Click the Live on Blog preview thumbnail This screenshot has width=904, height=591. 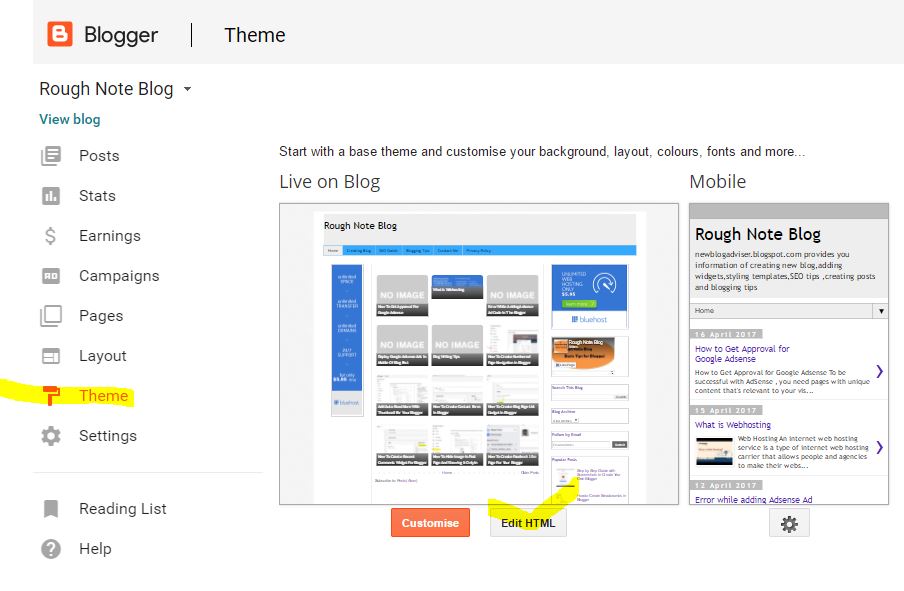(479, 354)
